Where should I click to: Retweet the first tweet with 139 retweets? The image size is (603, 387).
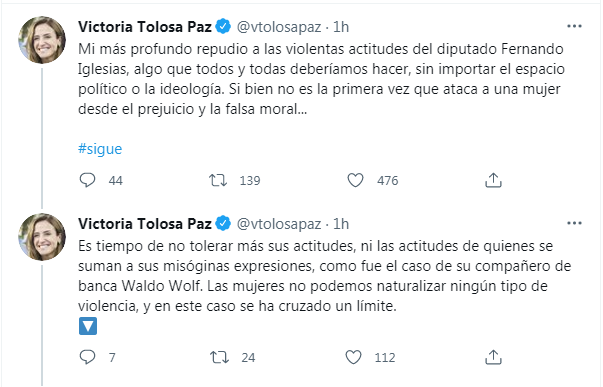218,180
